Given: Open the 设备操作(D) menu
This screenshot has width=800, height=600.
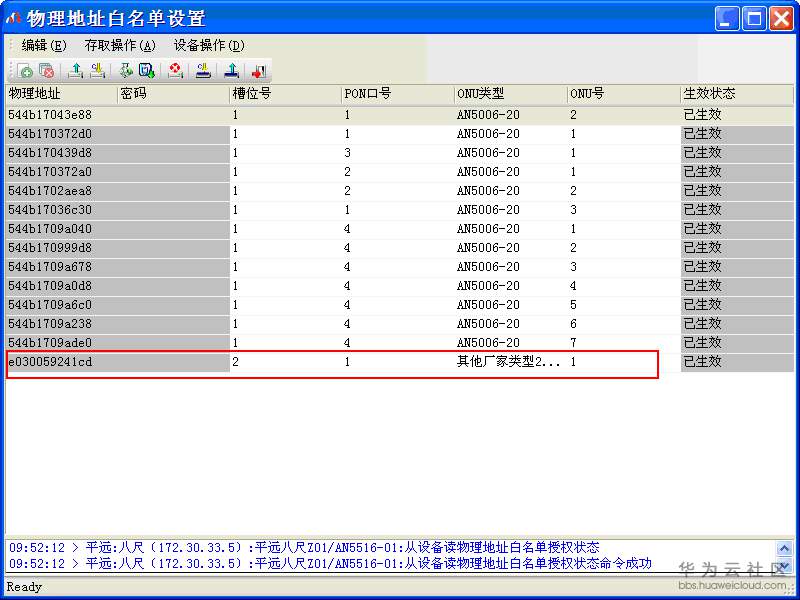Looking at the screenshot, I should click(209, 45).
